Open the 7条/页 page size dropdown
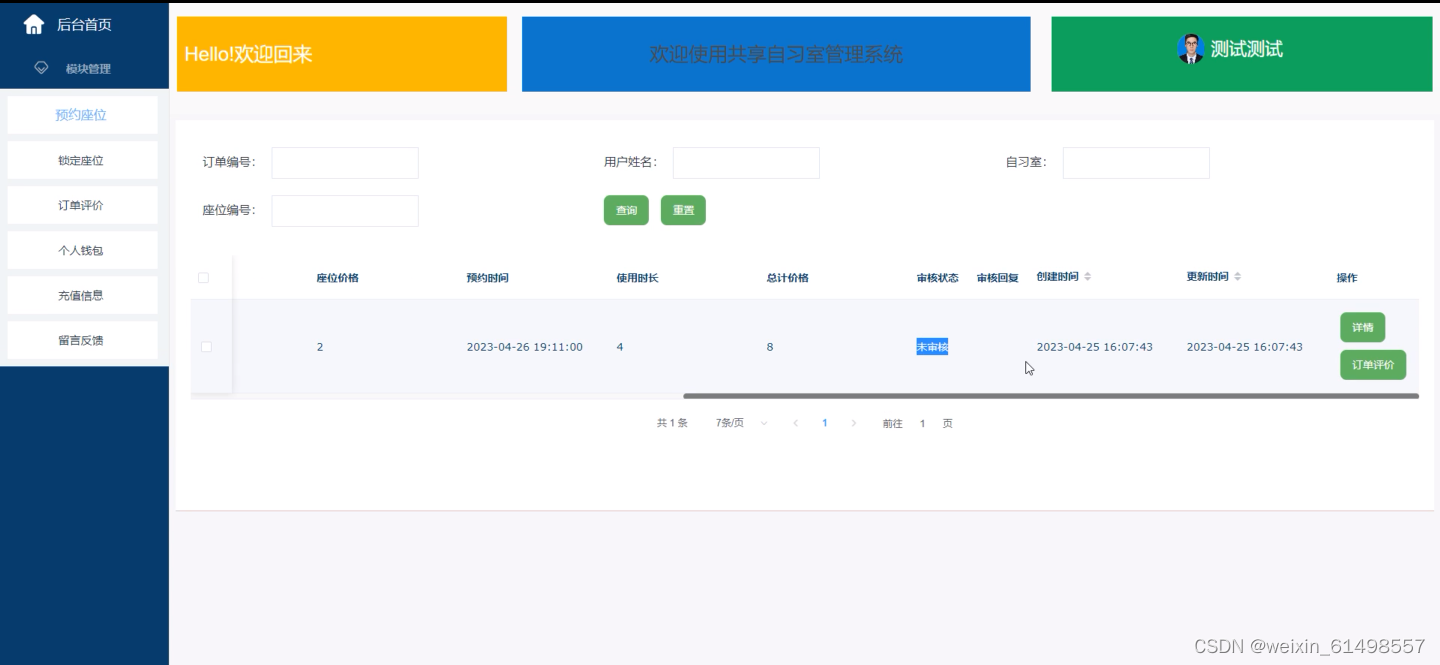This screenshot has height=665, width=1440. (741, 423)
